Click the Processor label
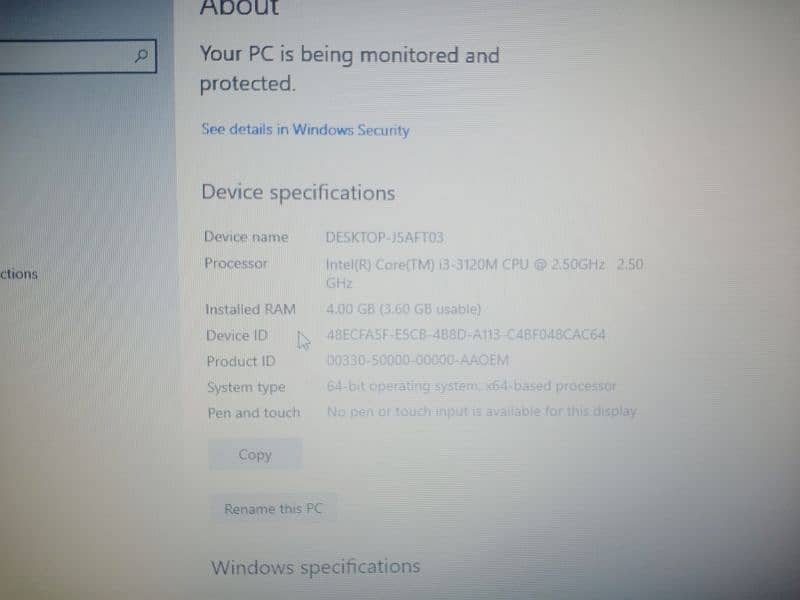 coord(236,263)
